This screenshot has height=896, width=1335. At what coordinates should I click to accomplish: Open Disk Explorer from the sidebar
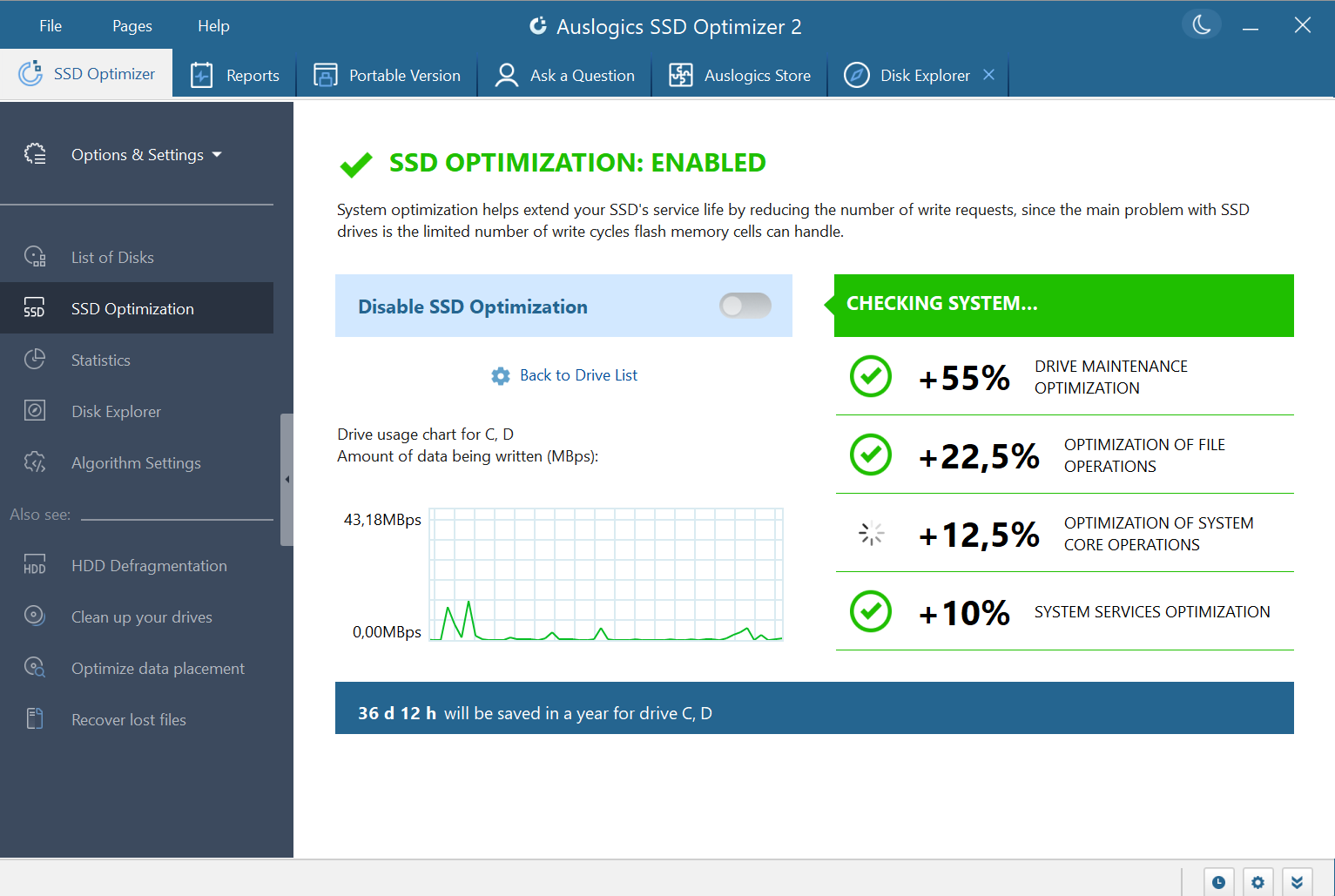[116, 411]
